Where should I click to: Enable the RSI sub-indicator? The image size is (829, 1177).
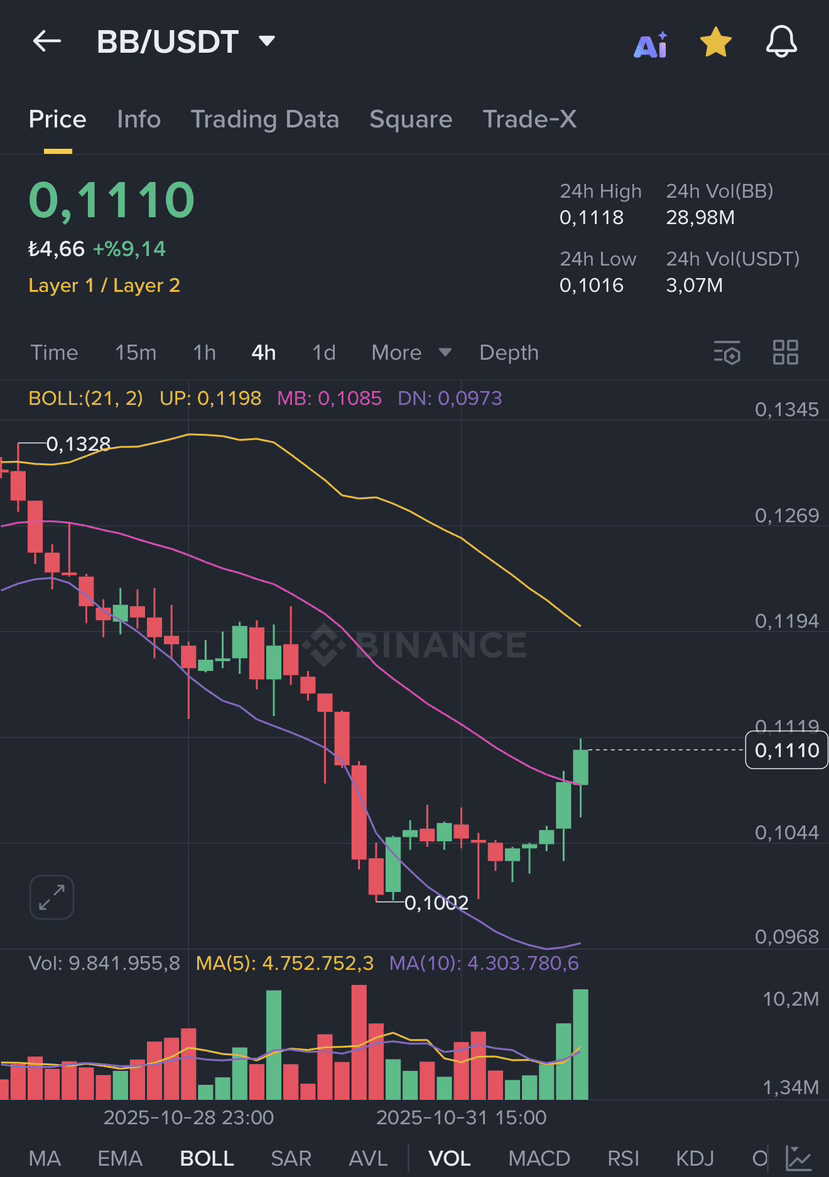point(623,1158)
